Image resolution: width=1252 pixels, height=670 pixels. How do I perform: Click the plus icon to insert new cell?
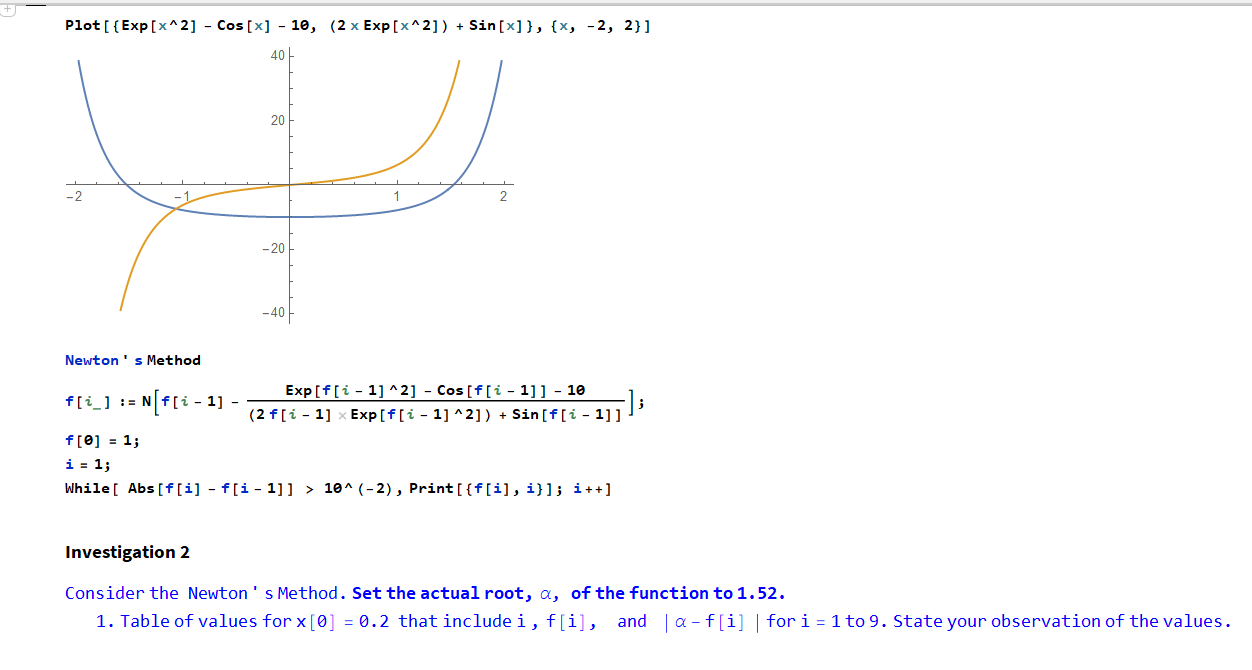click(x=9, y=9)
